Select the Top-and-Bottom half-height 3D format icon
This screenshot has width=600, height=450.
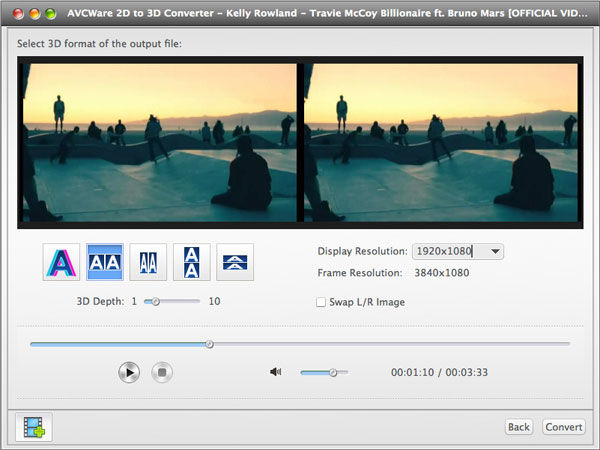[x=235, y=262]
